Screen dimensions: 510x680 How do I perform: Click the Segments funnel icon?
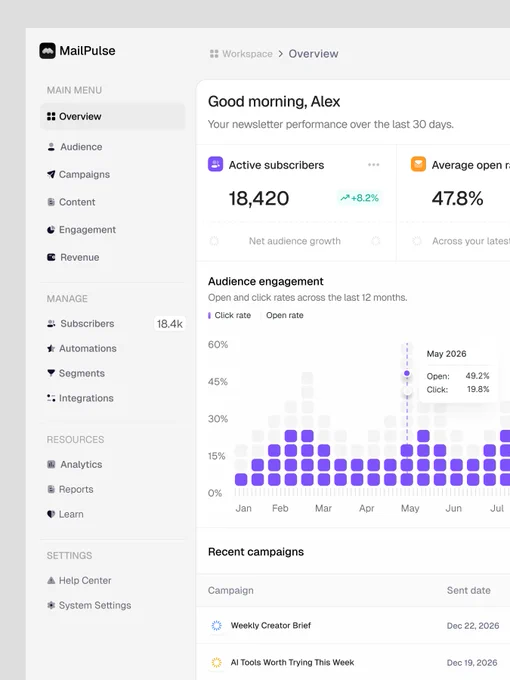click(51, 373)
